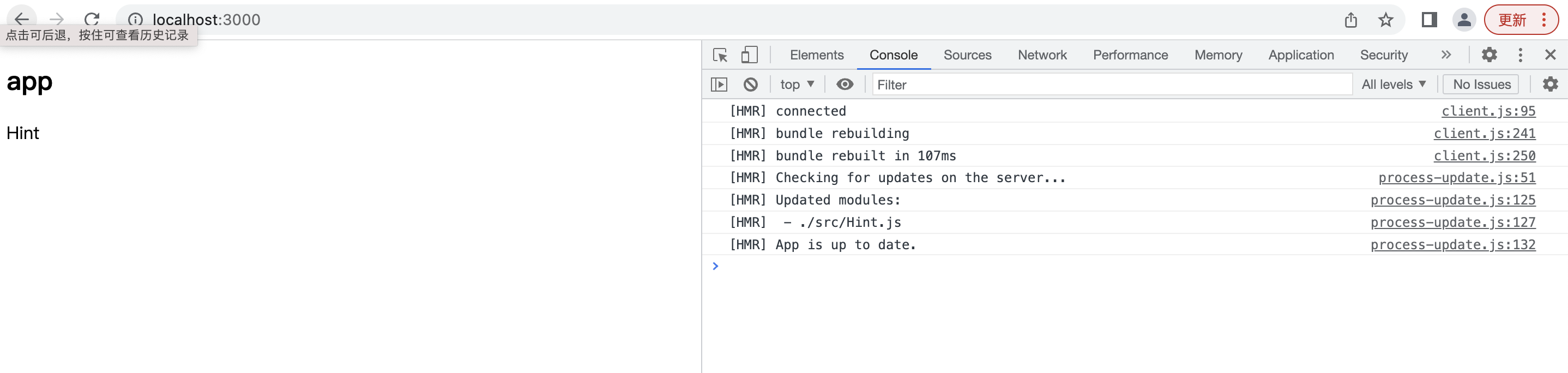Show more DevTools tabs
Screen dimensions: 1568x373
pos(1446,55)
